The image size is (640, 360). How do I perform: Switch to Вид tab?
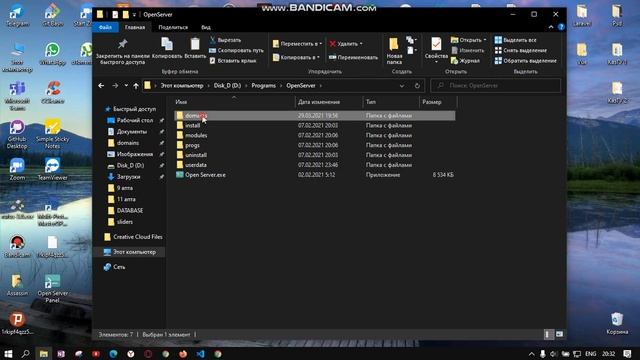click(206, 27)
